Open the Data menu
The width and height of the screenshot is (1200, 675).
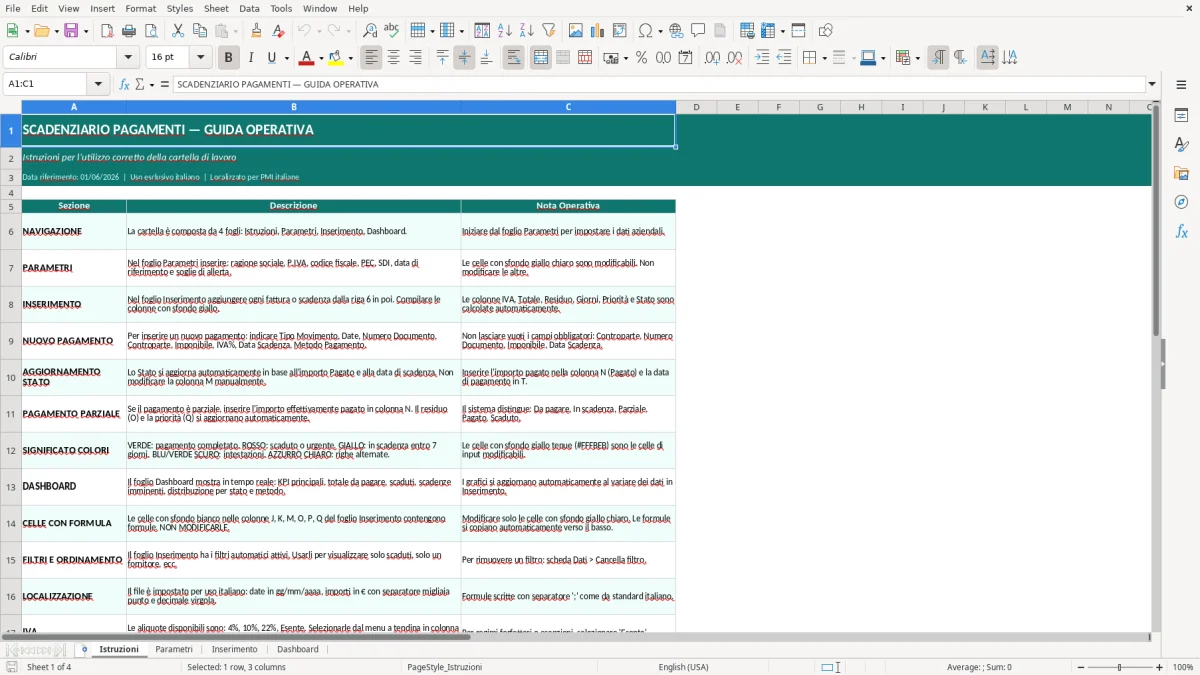pyautogui.click(x=249, y=8)
